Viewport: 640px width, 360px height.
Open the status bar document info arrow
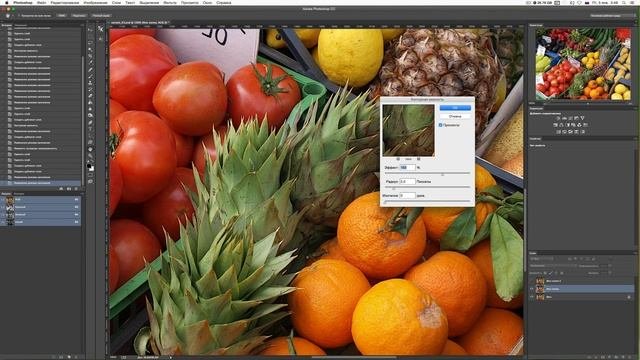171,357
